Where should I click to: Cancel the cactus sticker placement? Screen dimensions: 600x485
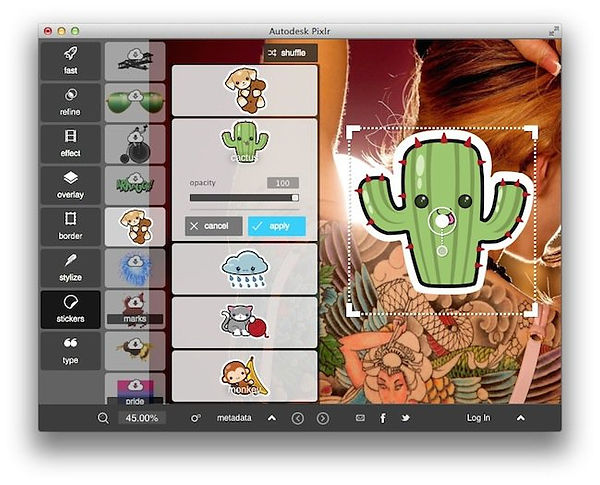click(214, 226)
